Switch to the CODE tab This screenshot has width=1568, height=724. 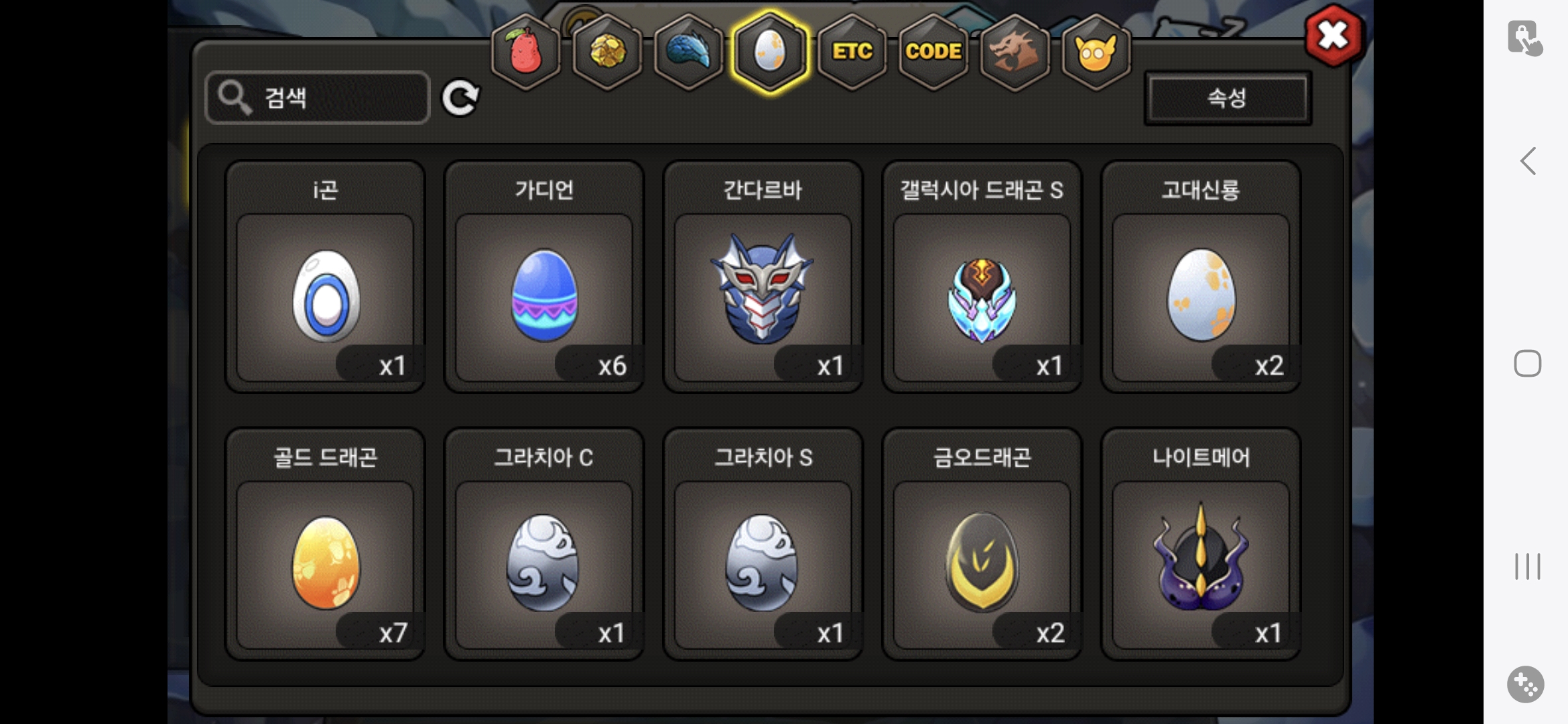coord(933,52)
